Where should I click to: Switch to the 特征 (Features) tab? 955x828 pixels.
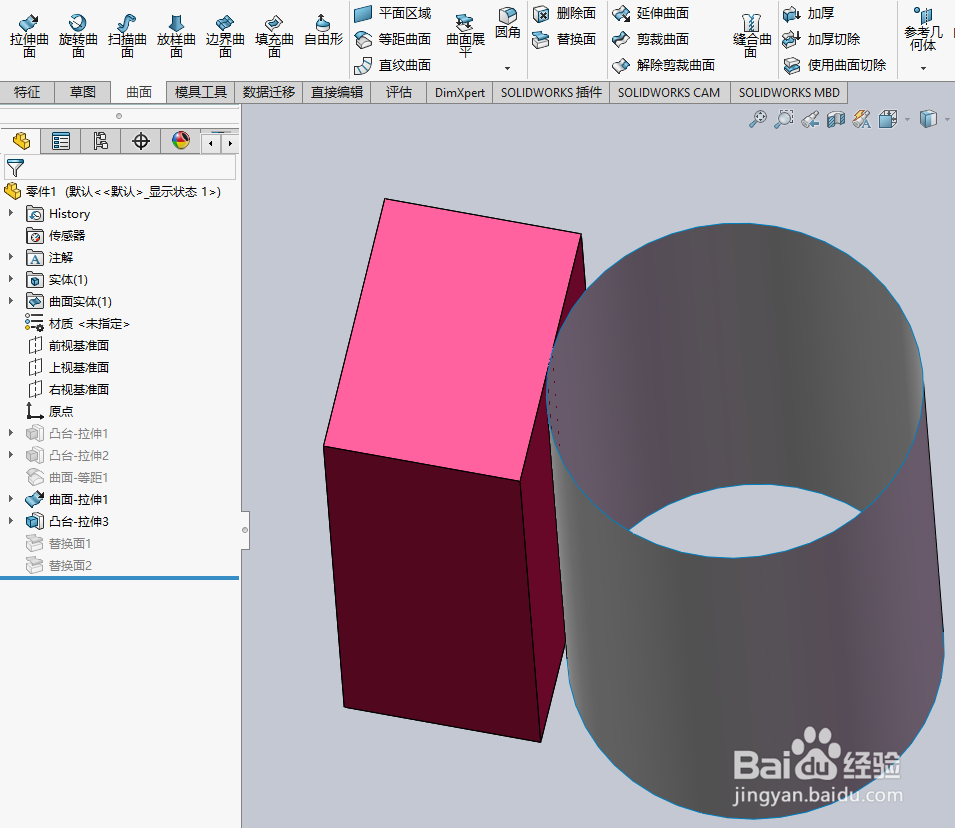[27, 91]
